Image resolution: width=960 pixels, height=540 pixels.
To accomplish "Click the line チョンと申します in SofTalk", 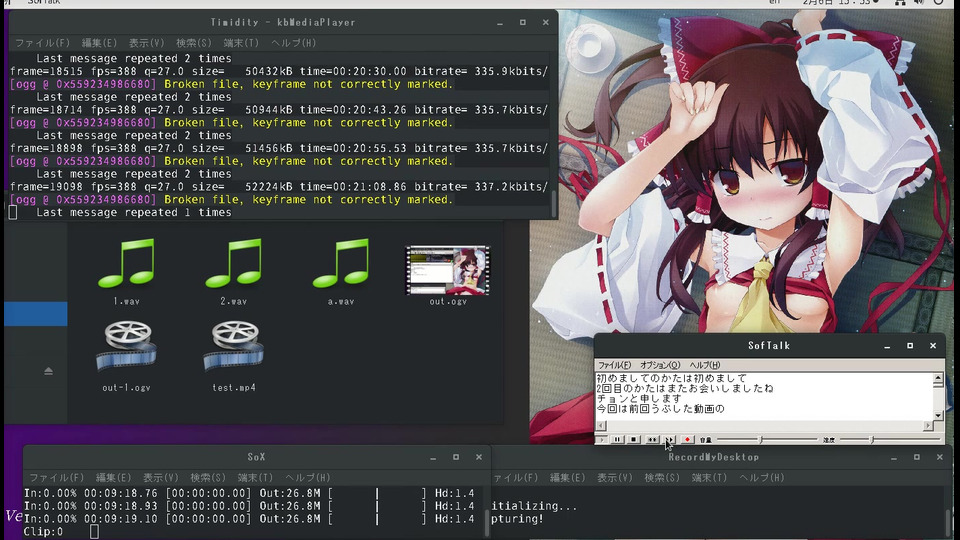I will click(x=639, y=399).
